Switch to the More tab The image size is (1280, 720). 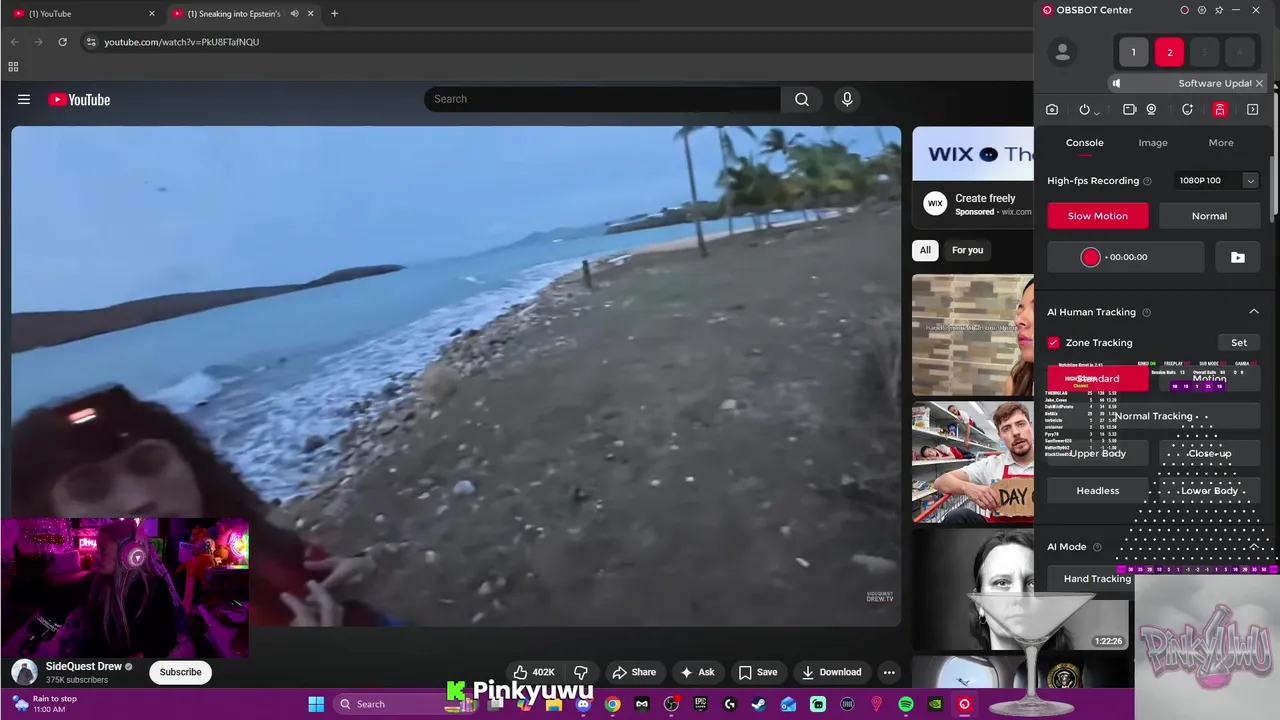tap(1221, 143)
